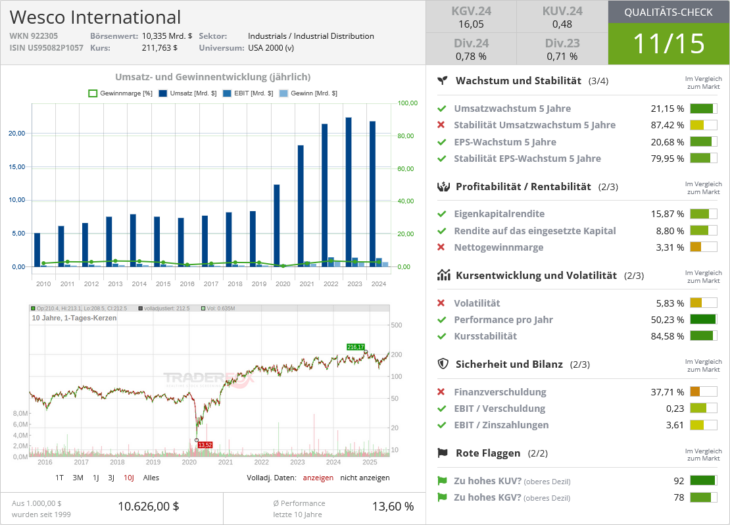Click anzeigen for Volladj. Daten
The height and width of the screenshot is (525, 730).
[x=318, y=478]
